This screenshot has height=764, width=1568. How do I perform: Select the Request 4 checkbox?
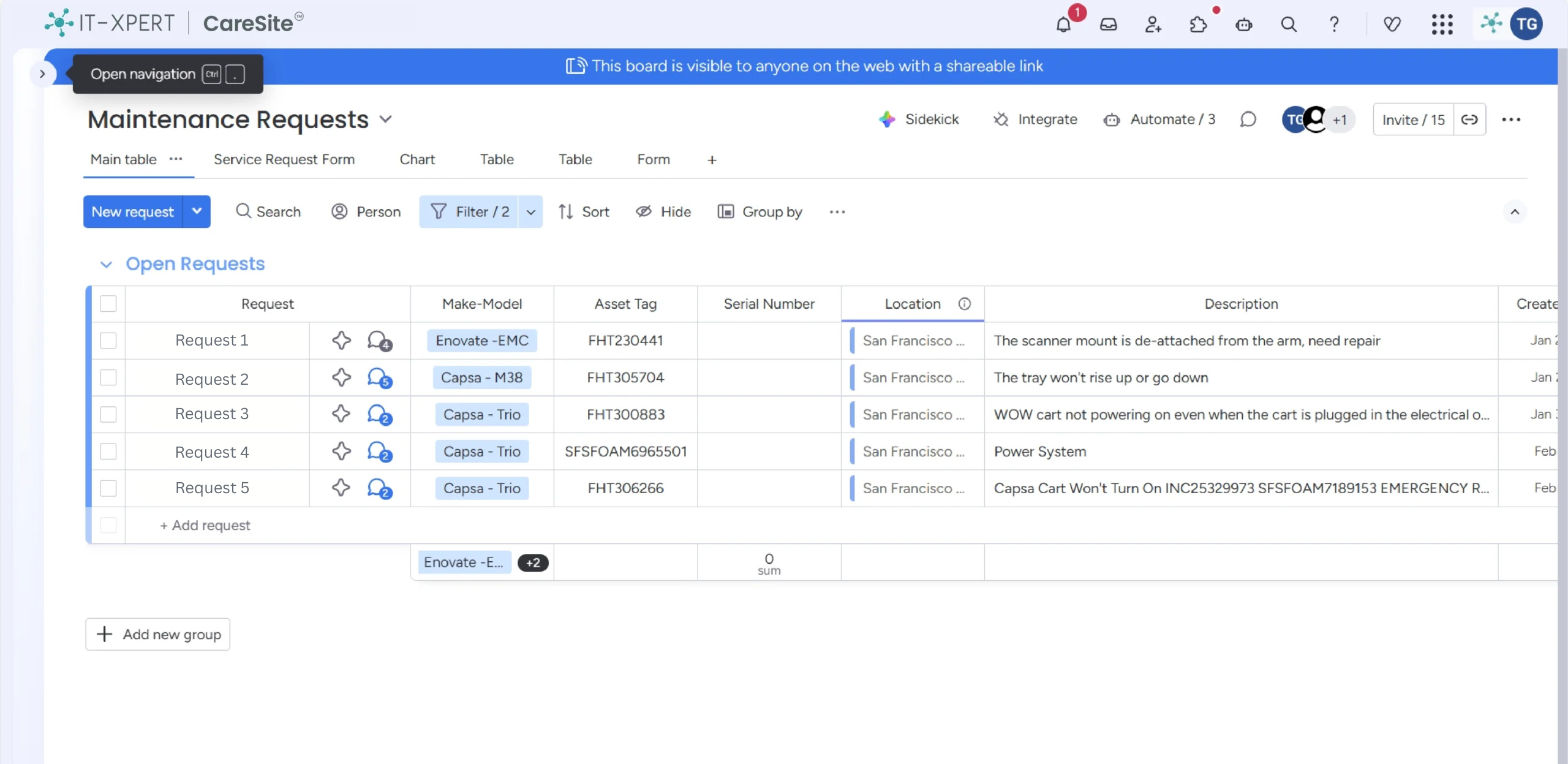108,452
